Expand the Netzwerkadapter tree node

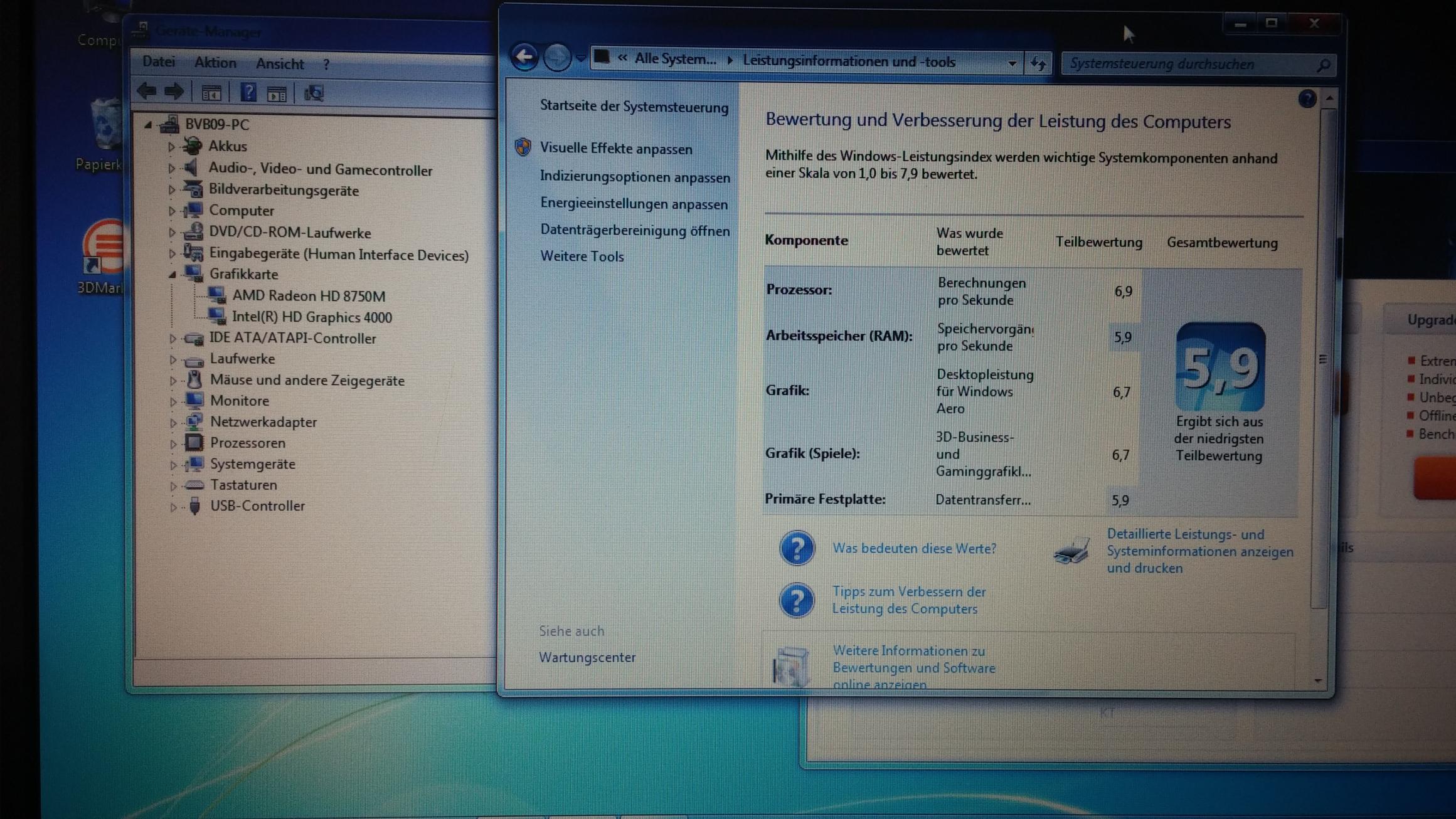click(173, 423)
